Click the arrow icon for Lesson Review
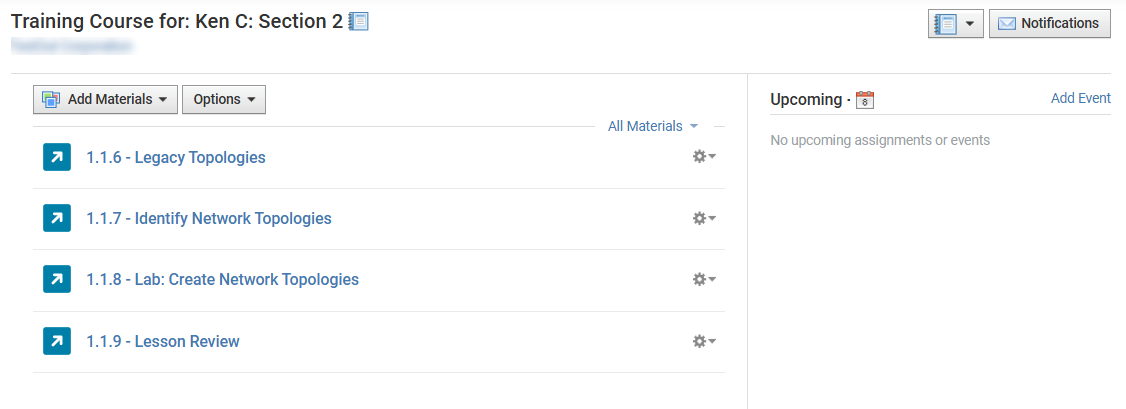Viewport: 1126px width, 409px height. coord(57,341)
